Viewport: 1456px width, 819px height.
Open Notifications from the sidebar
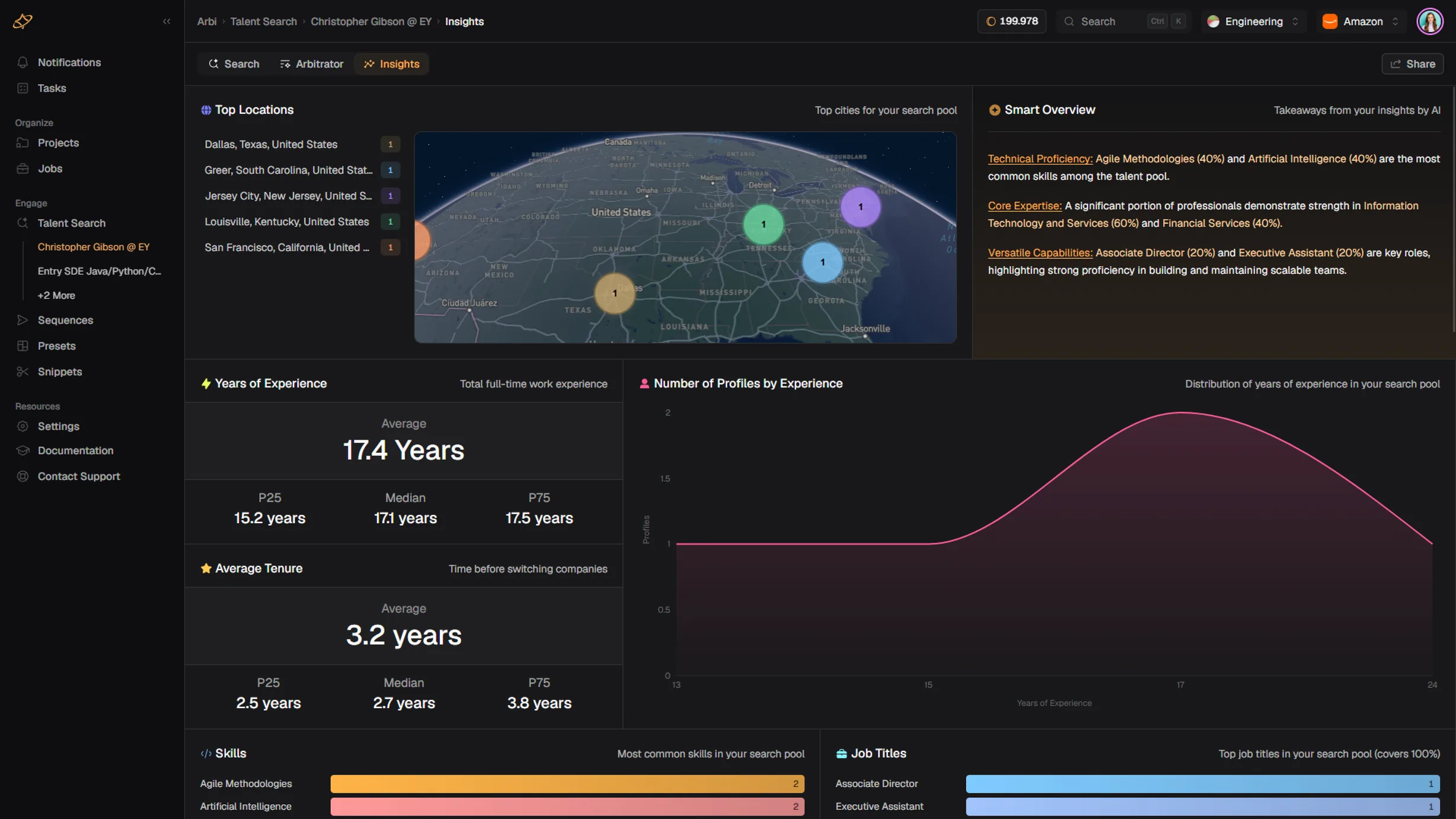(x=69, y=62)
